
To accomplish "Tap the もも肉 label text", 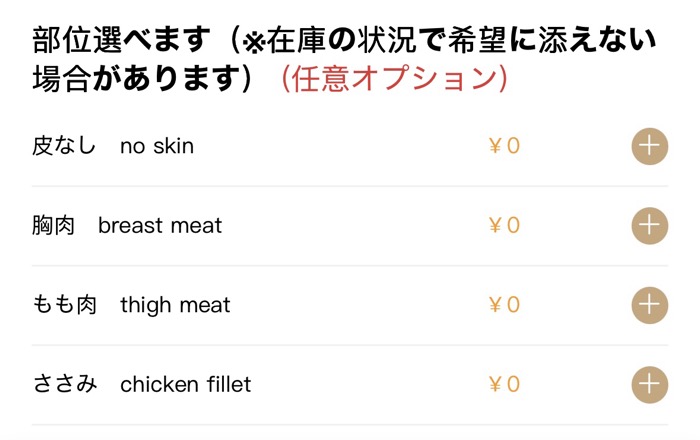I will tap(64, 304).
